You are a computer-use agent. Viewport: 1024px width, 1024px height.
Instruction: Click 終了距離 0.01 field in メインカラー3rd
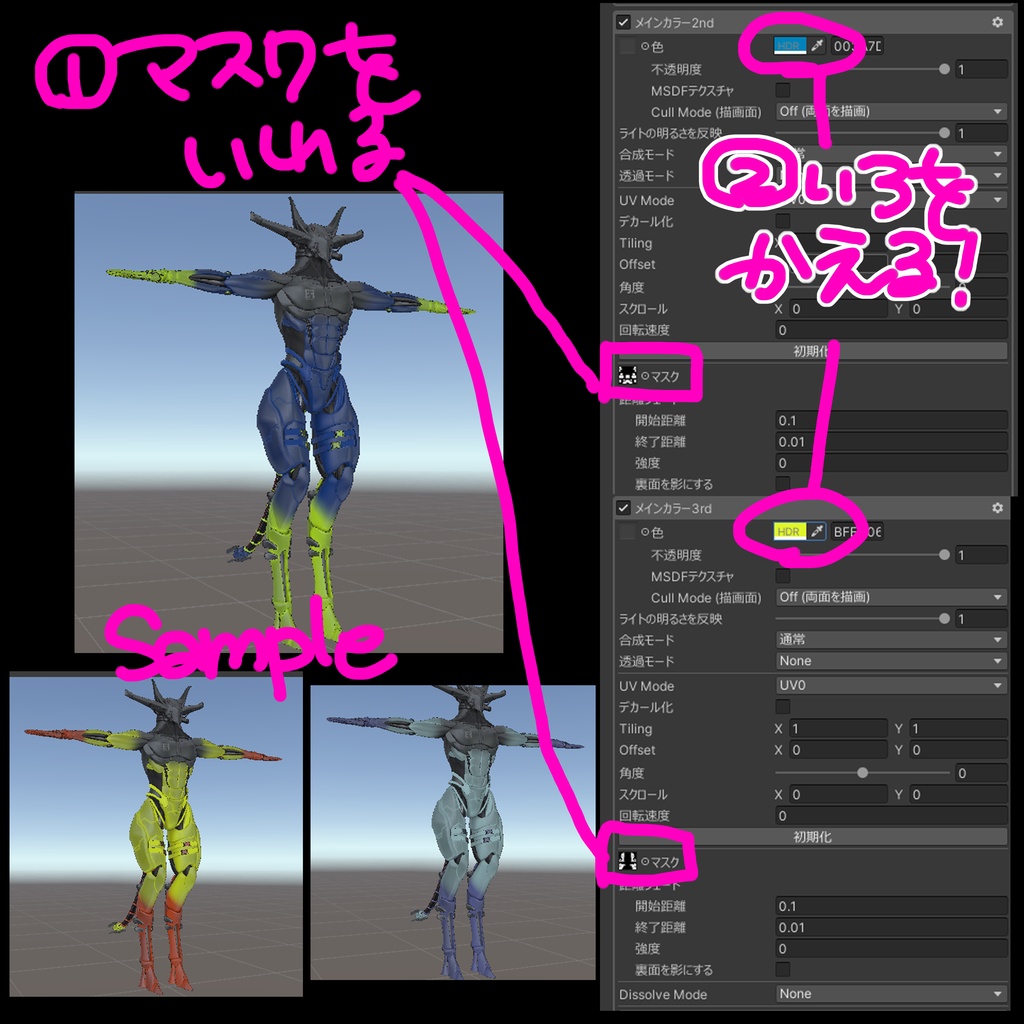pos(891,927)
